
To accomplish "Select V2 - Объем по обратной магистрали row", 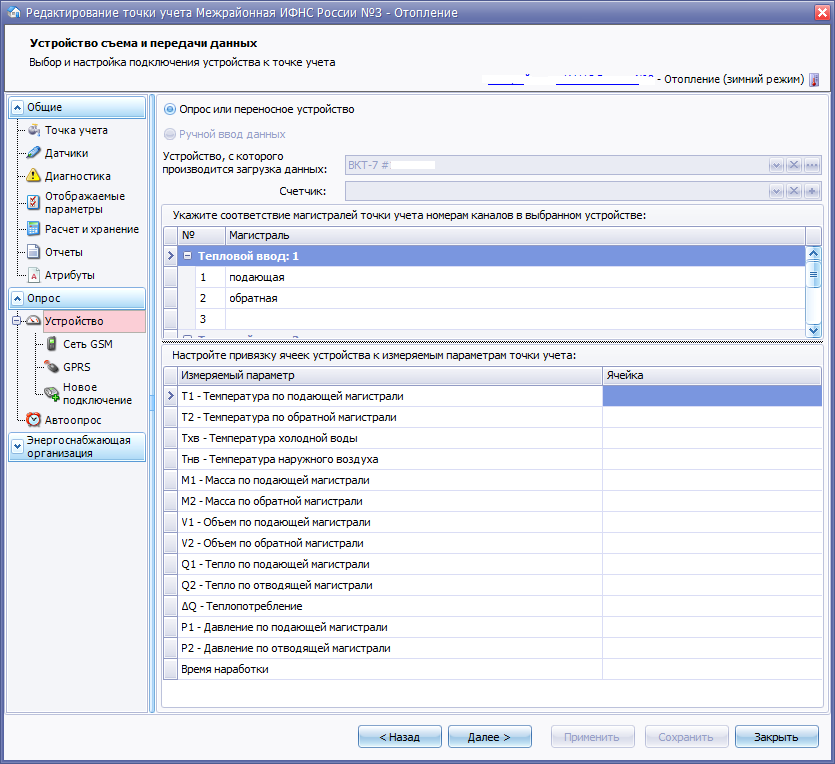I will coord(493,543).
